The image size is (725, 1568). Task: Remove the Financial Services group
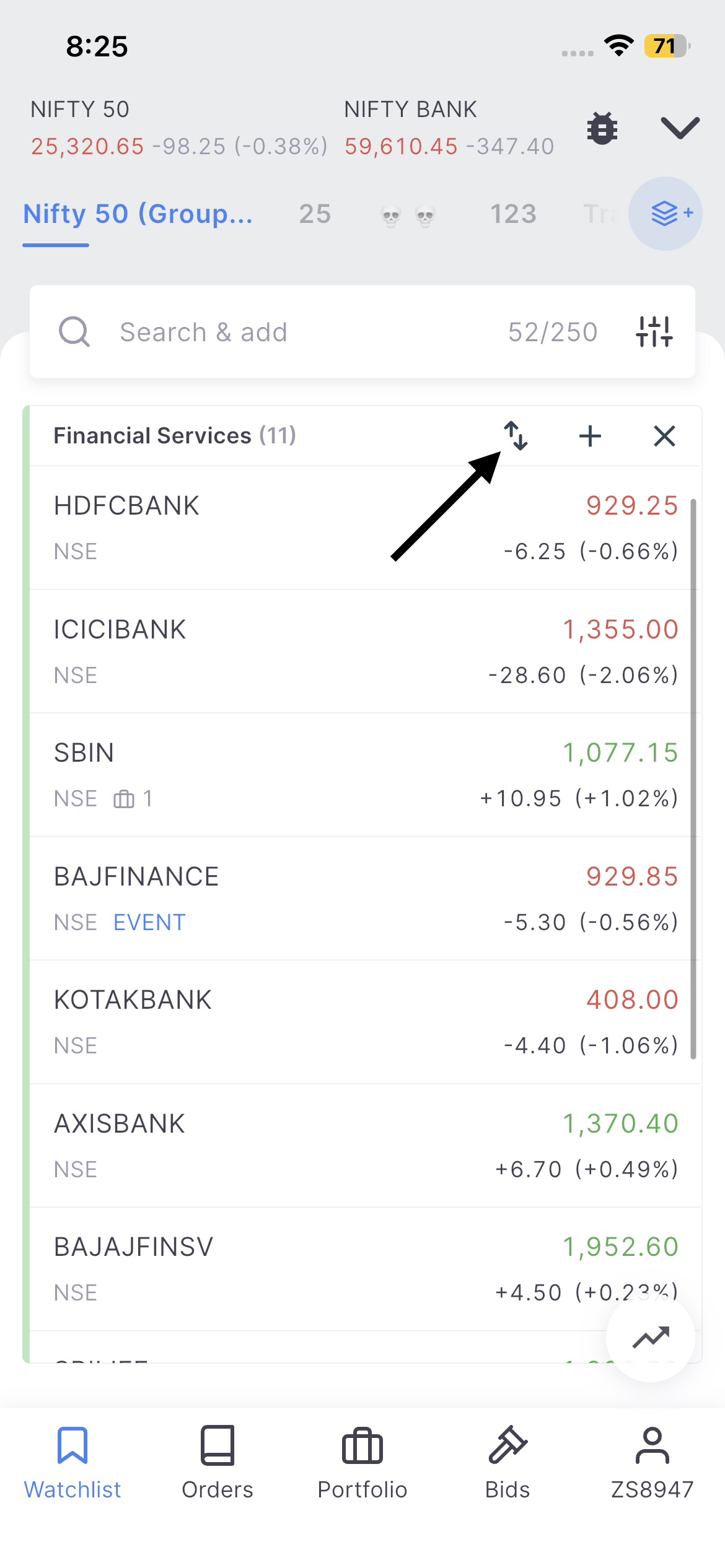[x=664, y=436]
